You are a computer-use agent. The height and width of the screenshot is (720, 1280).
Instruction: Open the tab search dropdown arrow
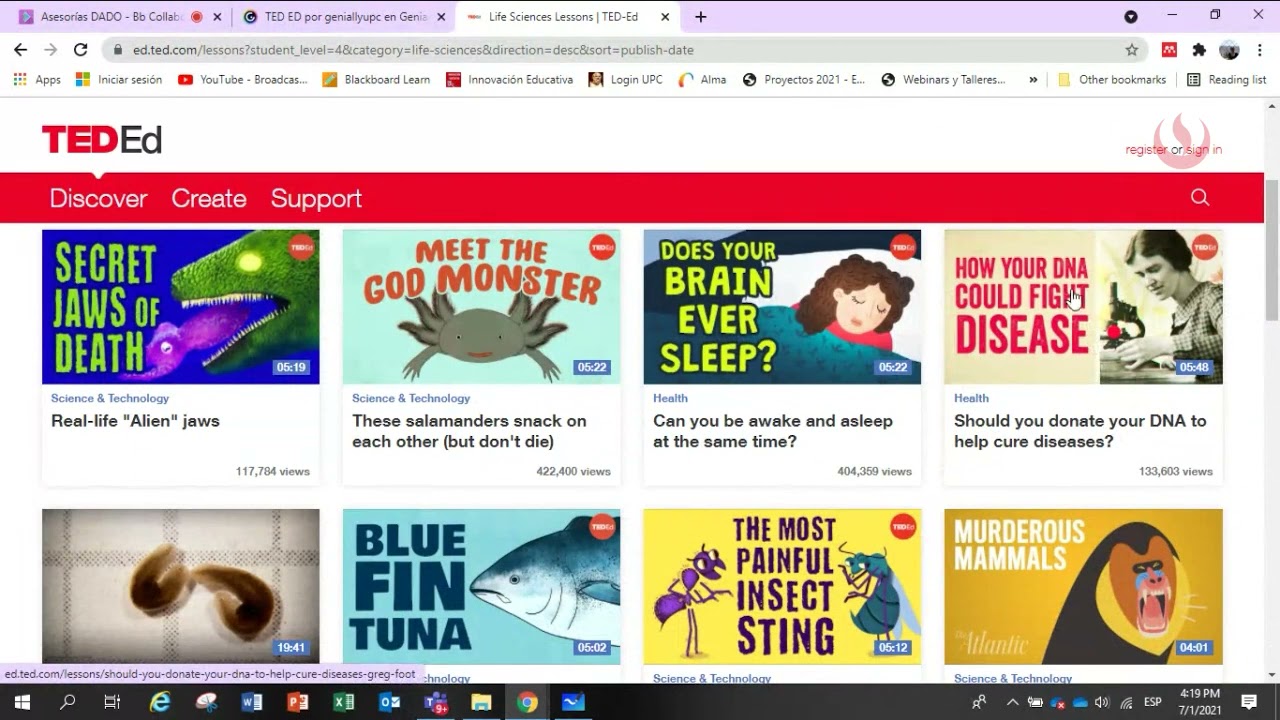[1131, 17]
